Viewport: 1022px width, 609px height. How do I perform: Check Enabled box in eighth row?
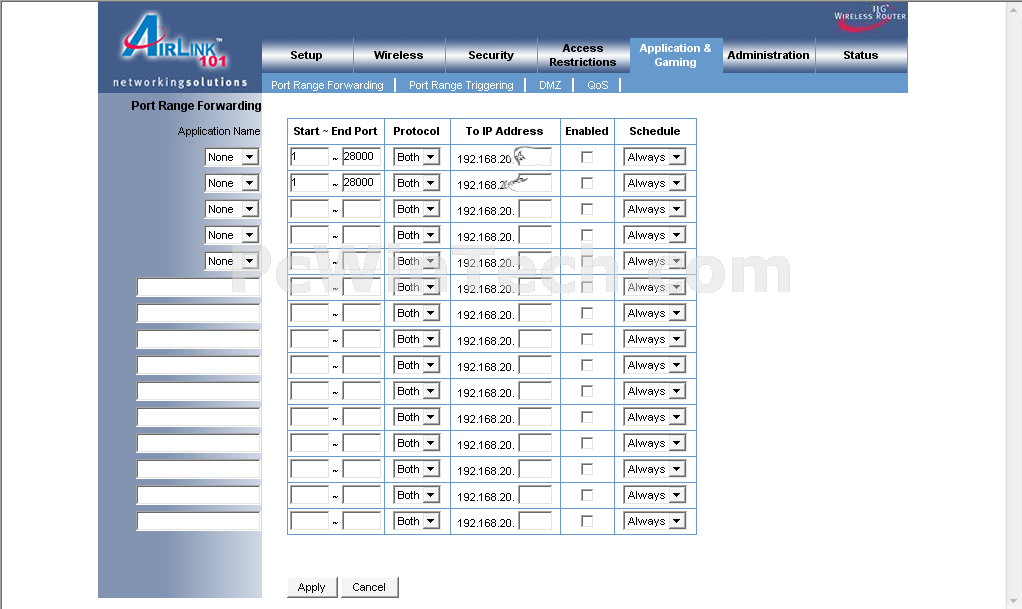pos(587,340)
